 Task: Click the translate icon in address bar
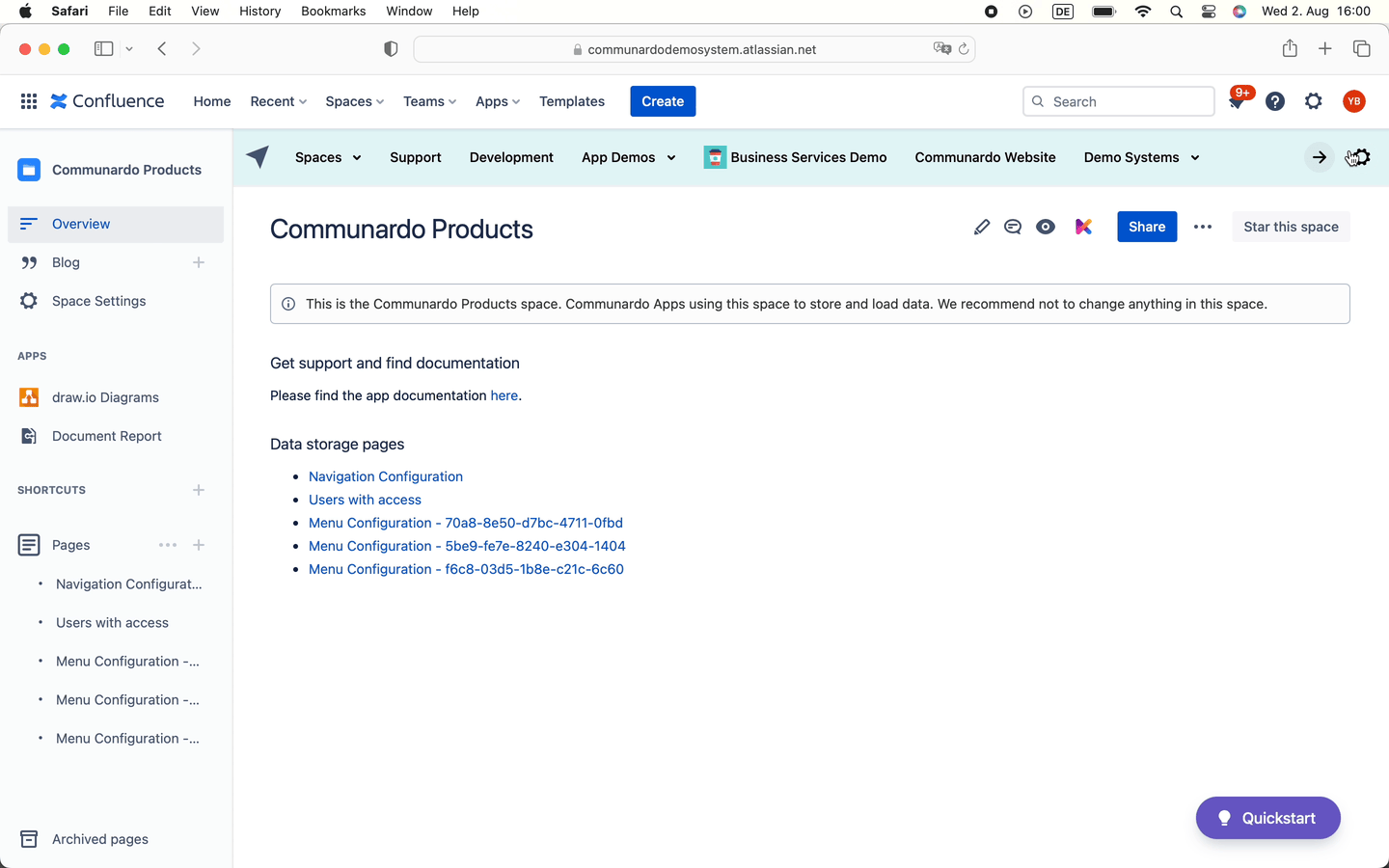click(x=942, y=49)
